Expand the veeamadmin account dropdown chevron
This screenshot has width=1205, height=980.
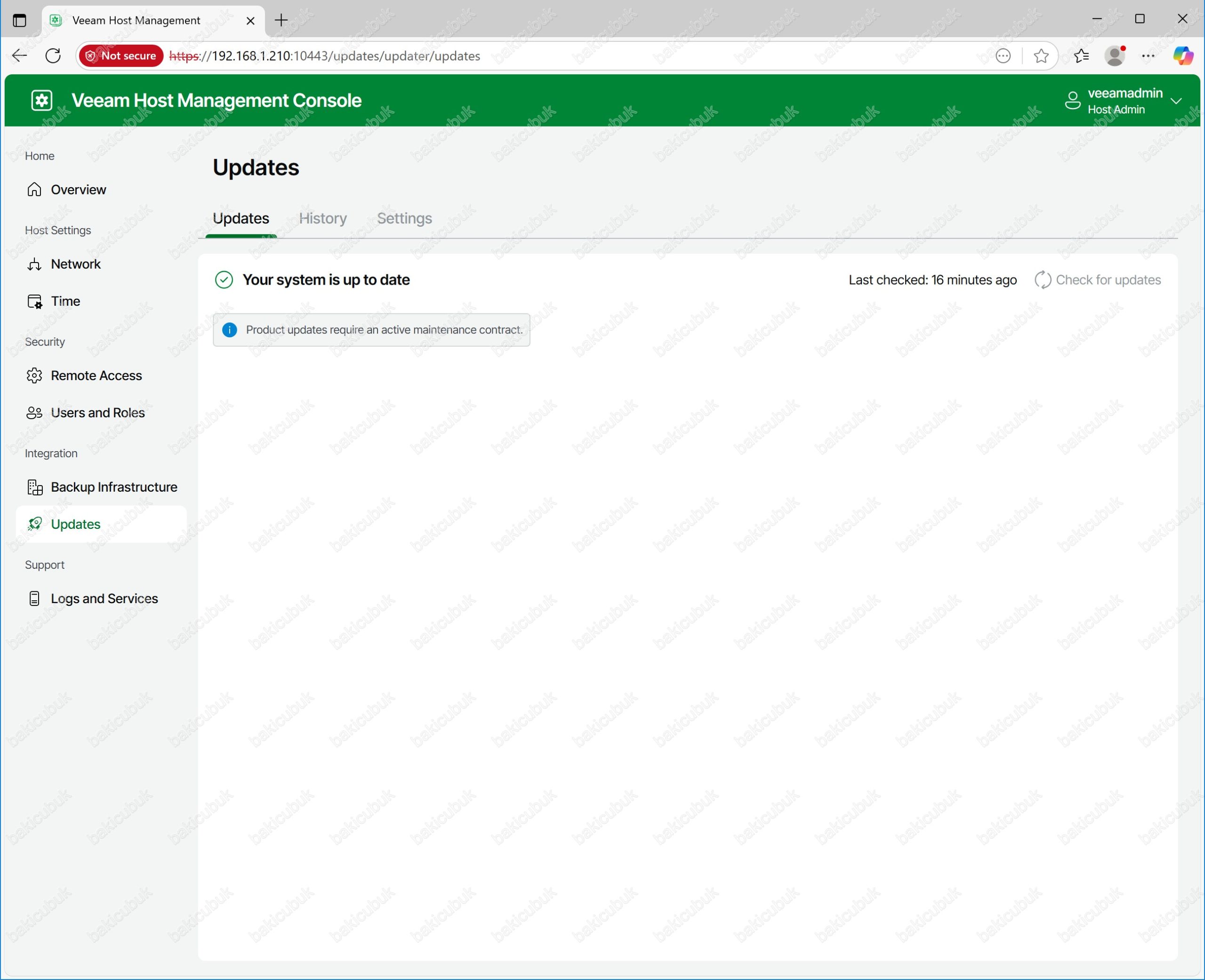(1176, 101)
